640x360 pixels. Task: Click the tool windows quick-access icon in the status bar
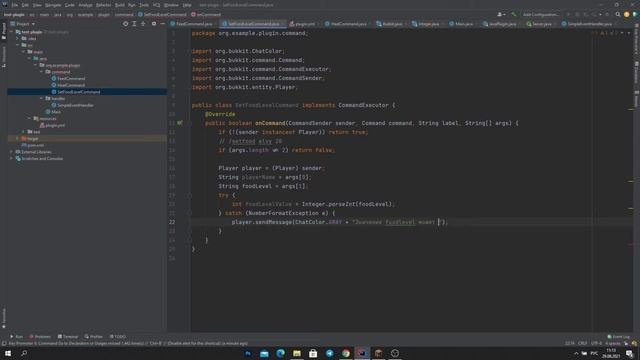coord(4,344)
